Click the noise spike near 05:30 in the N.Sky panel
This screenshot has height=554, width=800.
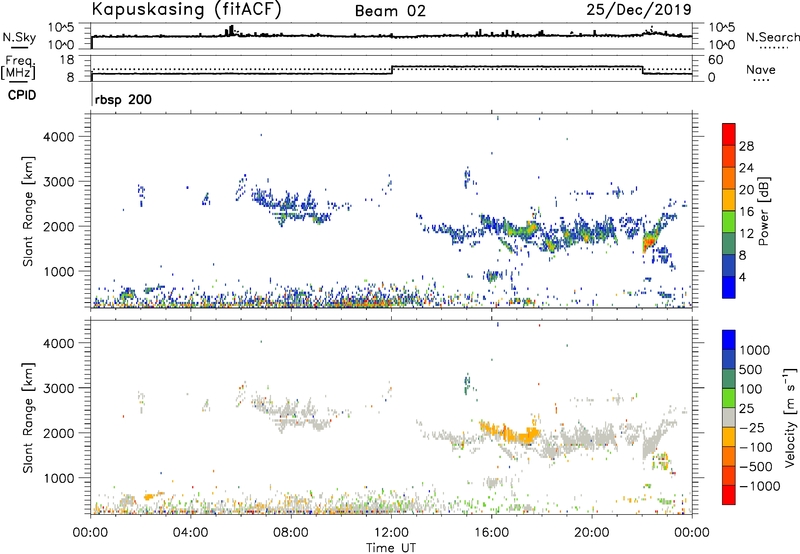(231, 30)
